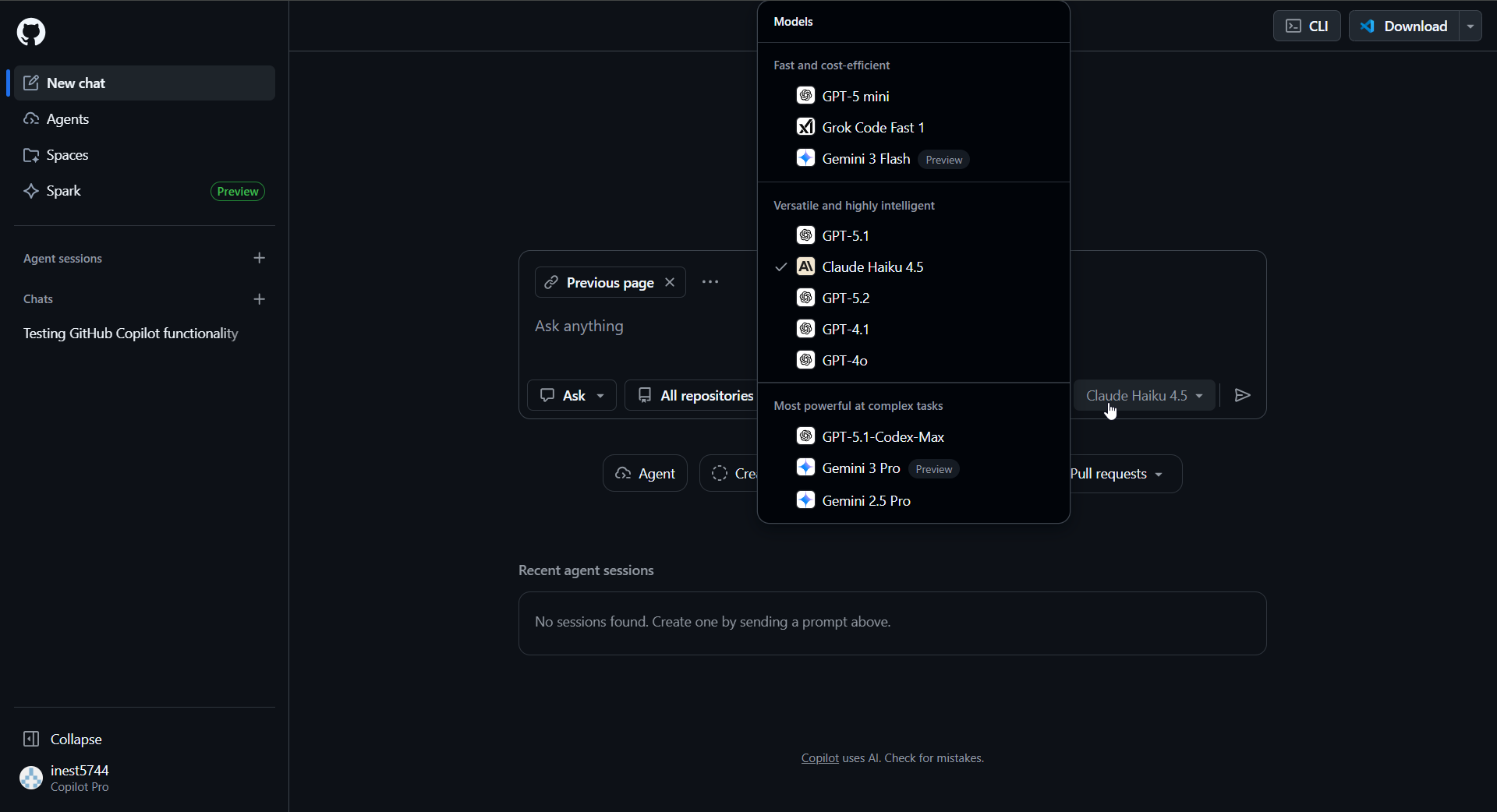Go to Agents in the sidebar
Viewport: 1497px width, 812px height.
click(68, 119)
